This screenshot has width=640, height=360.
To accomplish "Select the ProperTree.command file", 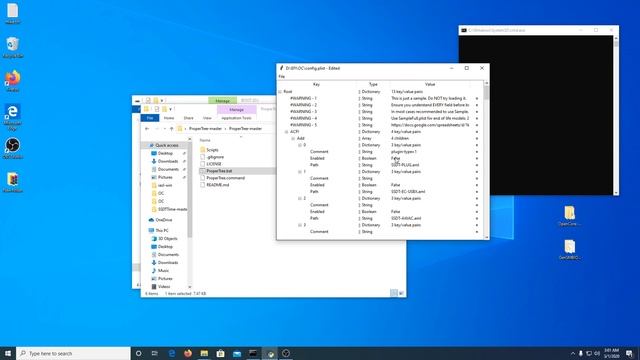I will pos(225,178).
